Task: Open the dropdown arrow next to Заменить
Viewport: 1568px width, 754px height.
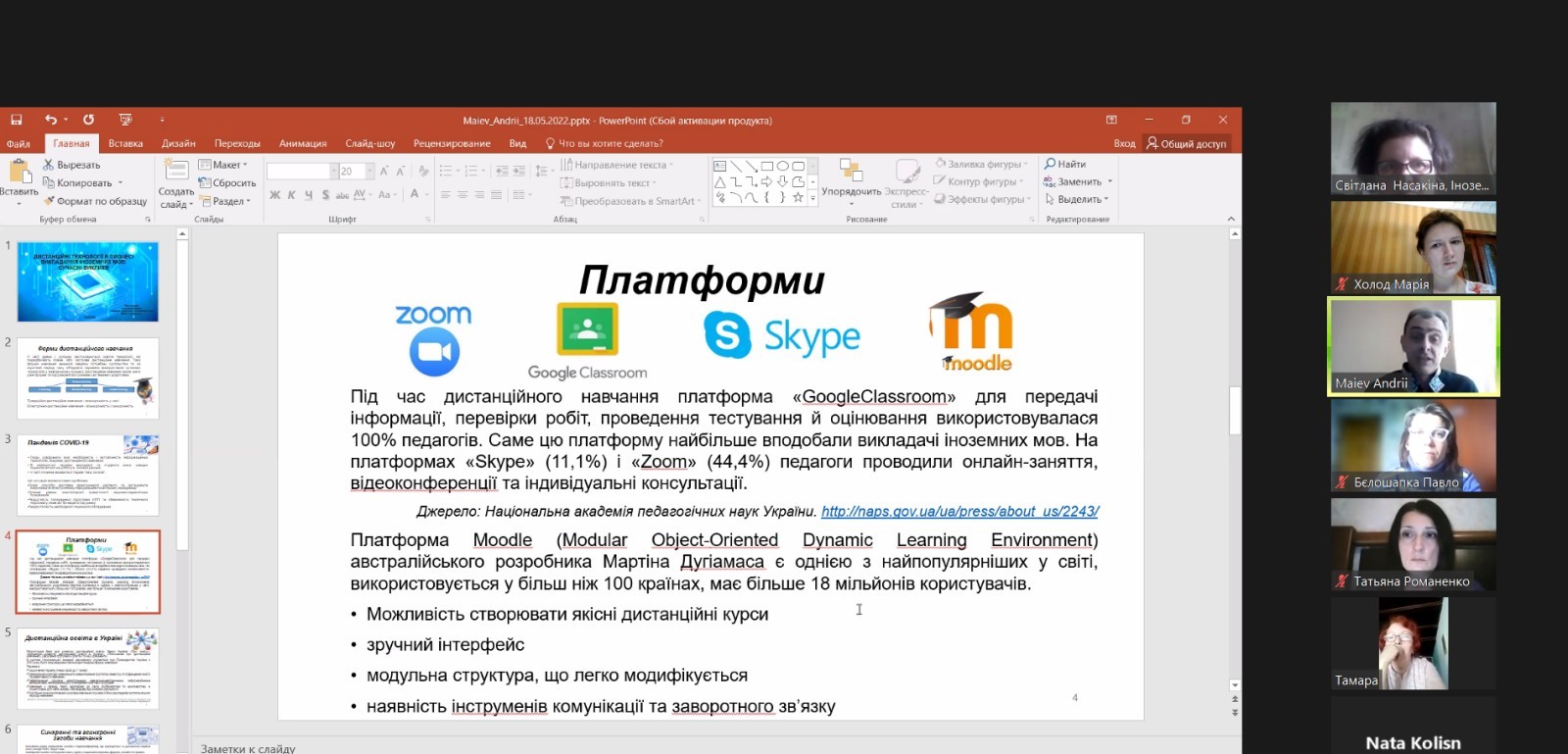Action: (x=1110, y=181)
